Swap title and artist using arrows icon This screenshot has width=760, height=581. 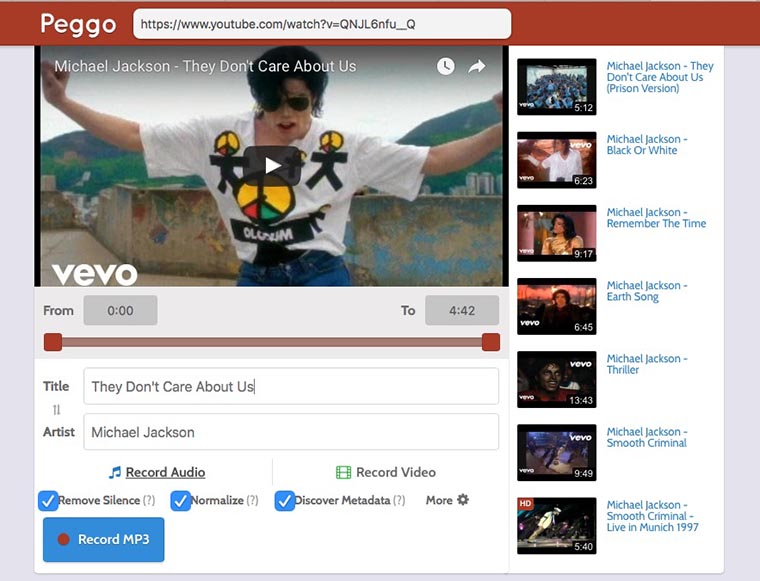click(x=57, y=410)
